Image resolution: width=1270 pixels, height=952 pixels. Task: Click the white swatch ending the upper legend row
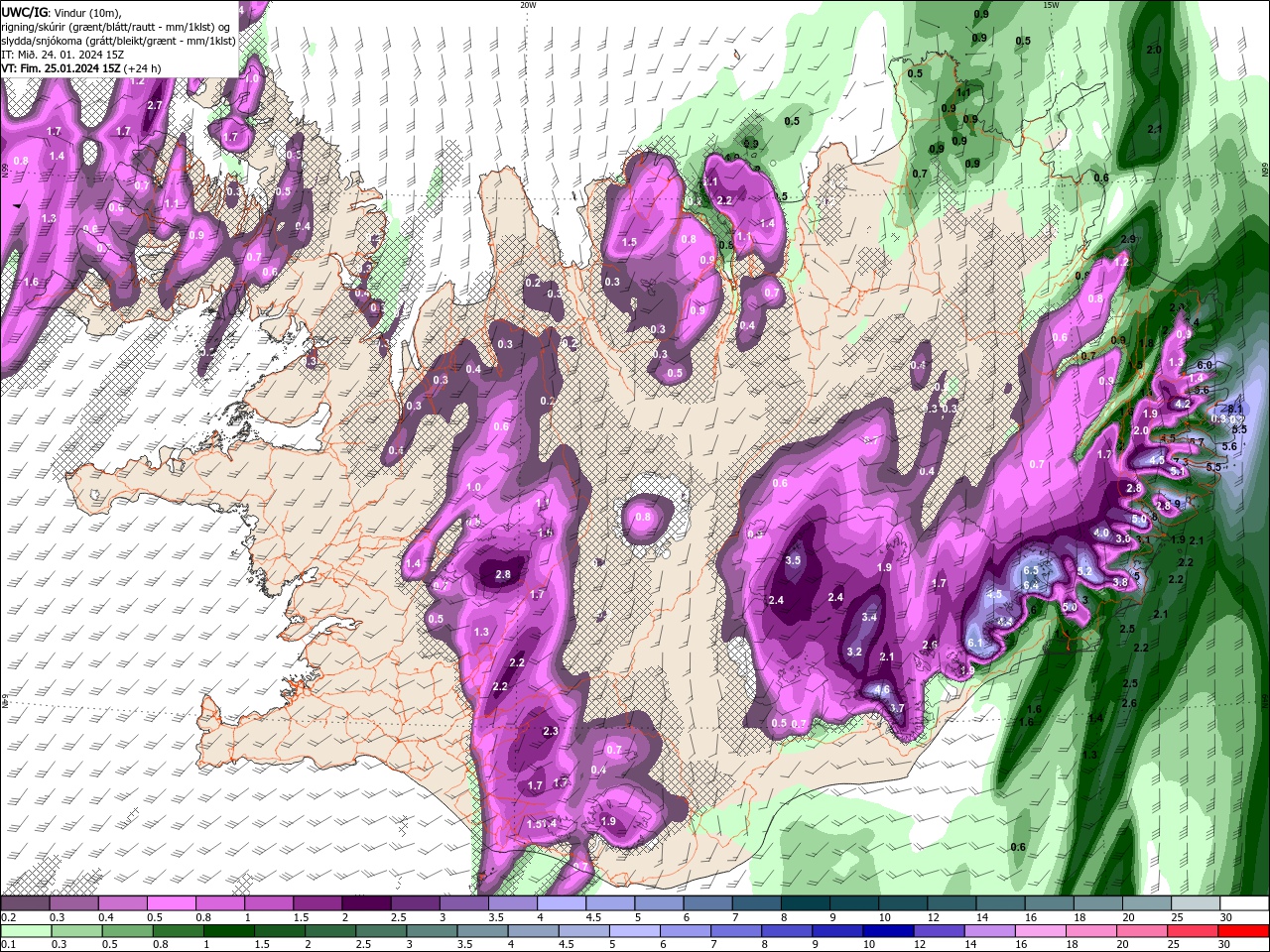(x=1245, y=903)
